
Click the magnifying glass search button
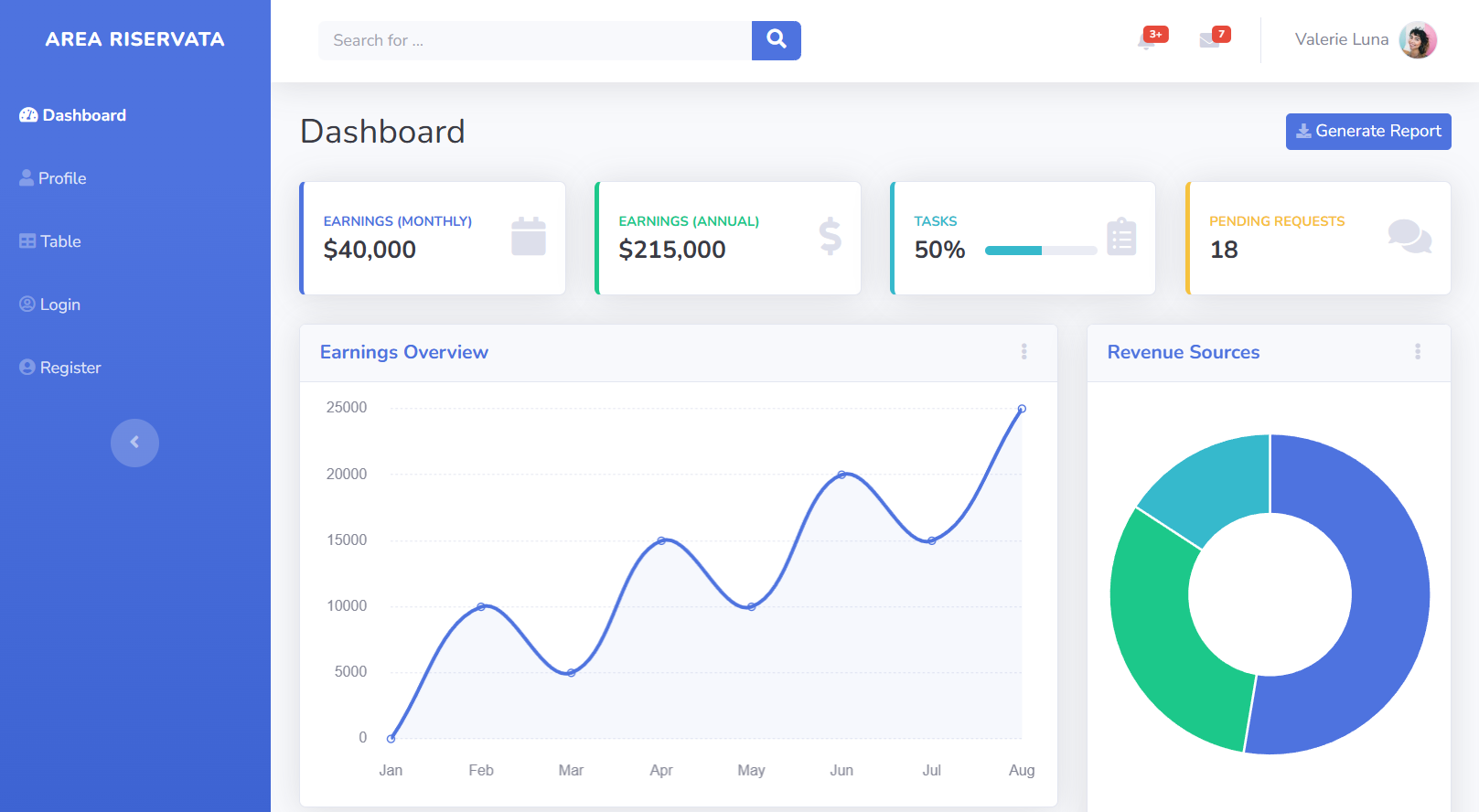(x=776, y=40)
